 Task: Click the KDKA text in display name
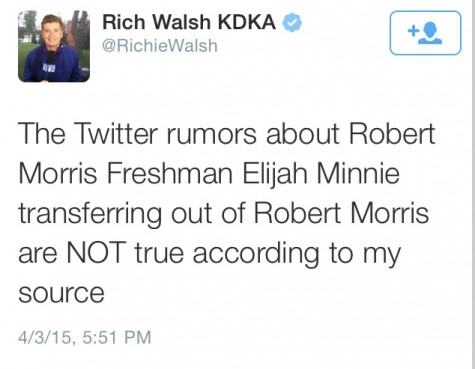(247, 22)
